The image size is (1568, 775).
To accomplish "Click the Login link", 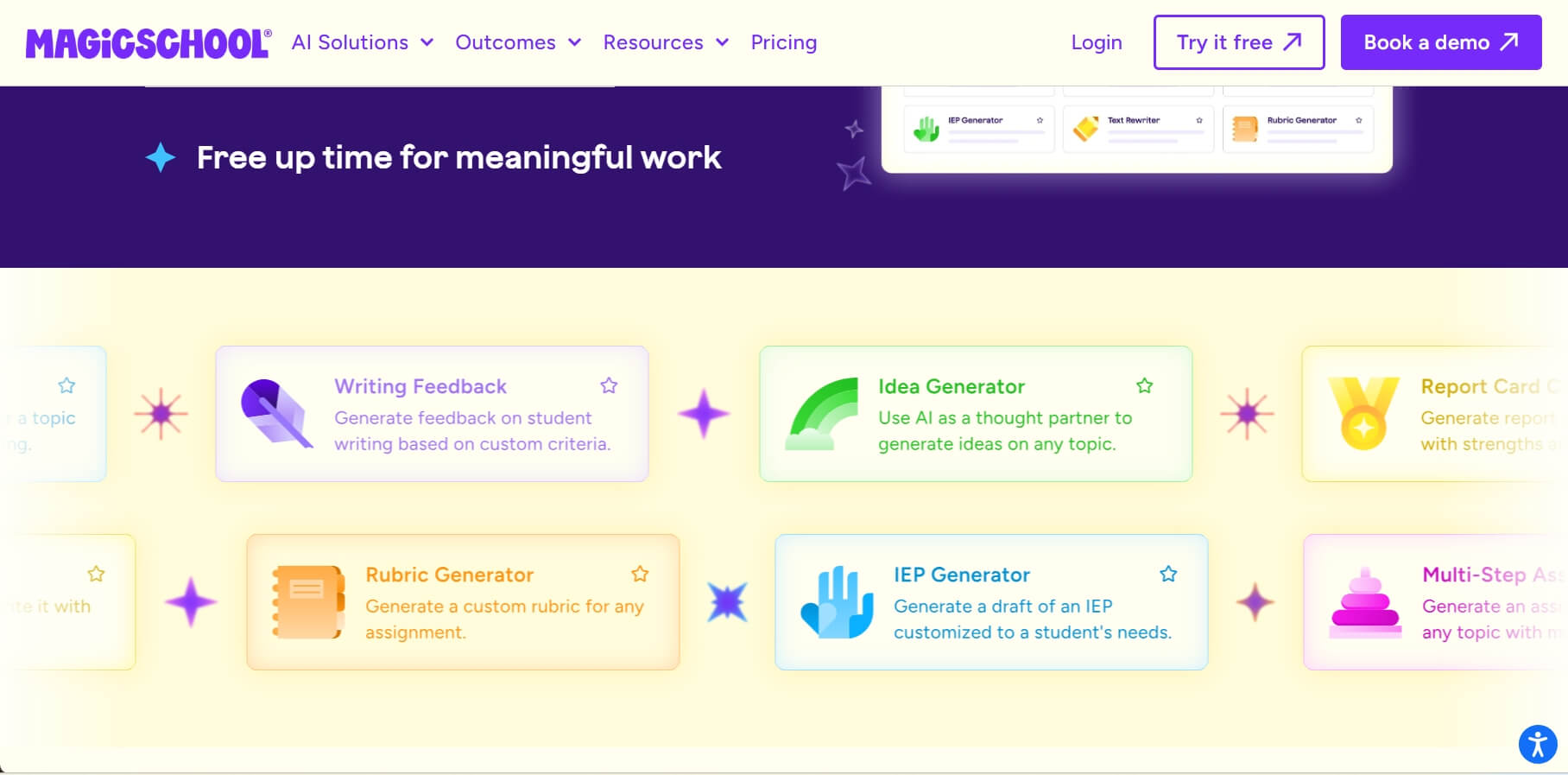I will (x=1096, y=42).
